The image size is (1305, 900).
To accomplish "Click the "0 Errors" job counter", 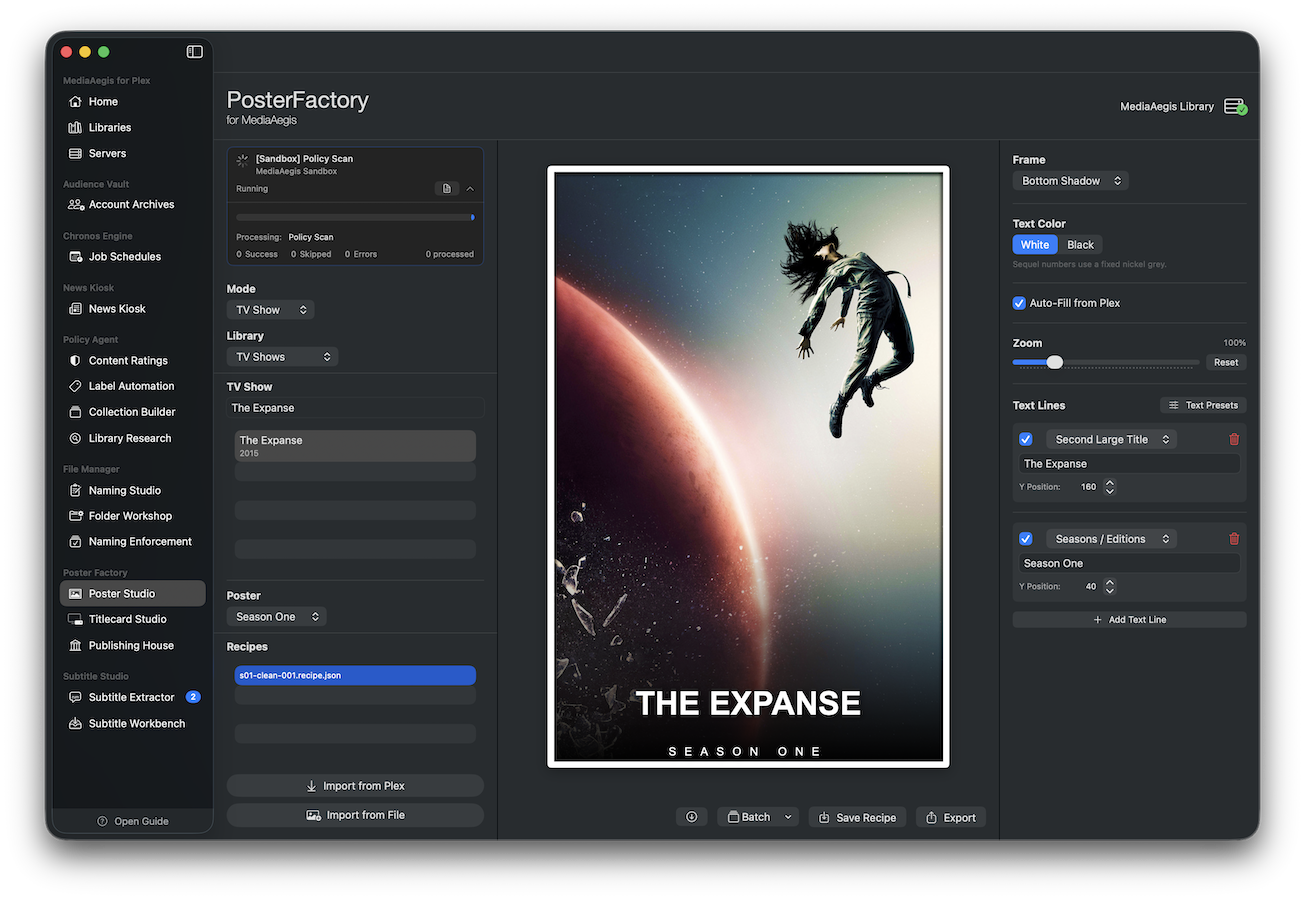I will [361, 254].
